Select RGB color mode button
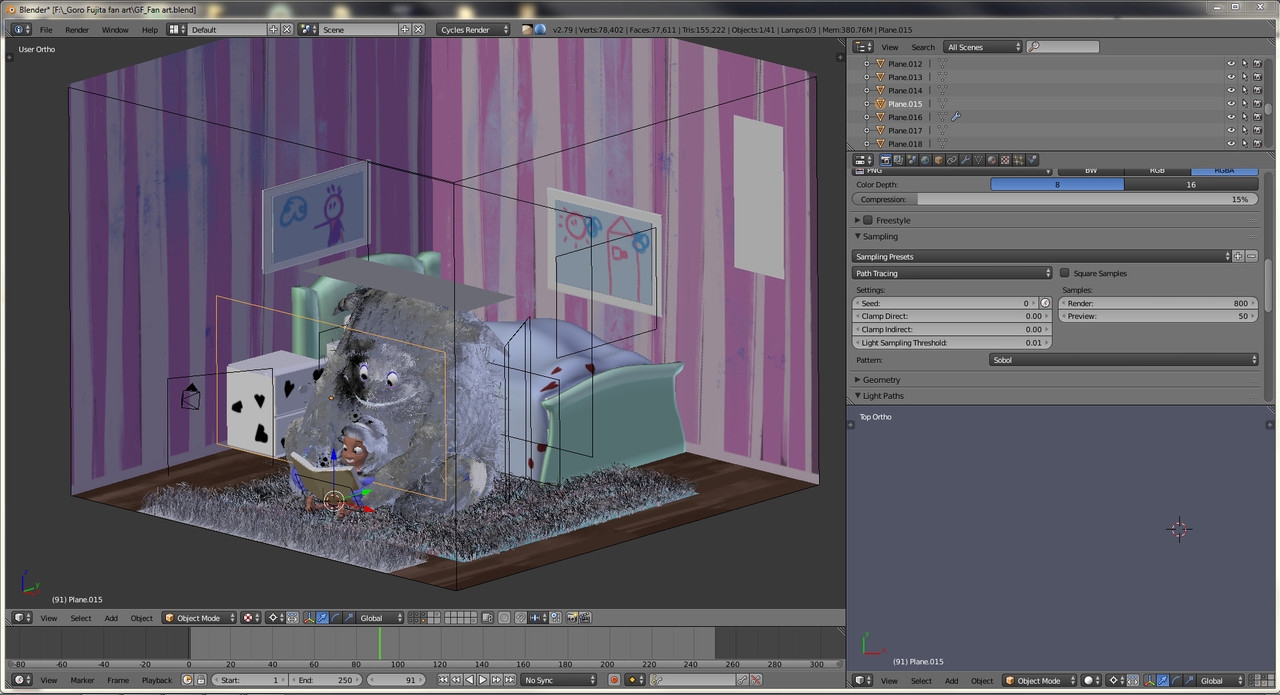 [1157, 170]
